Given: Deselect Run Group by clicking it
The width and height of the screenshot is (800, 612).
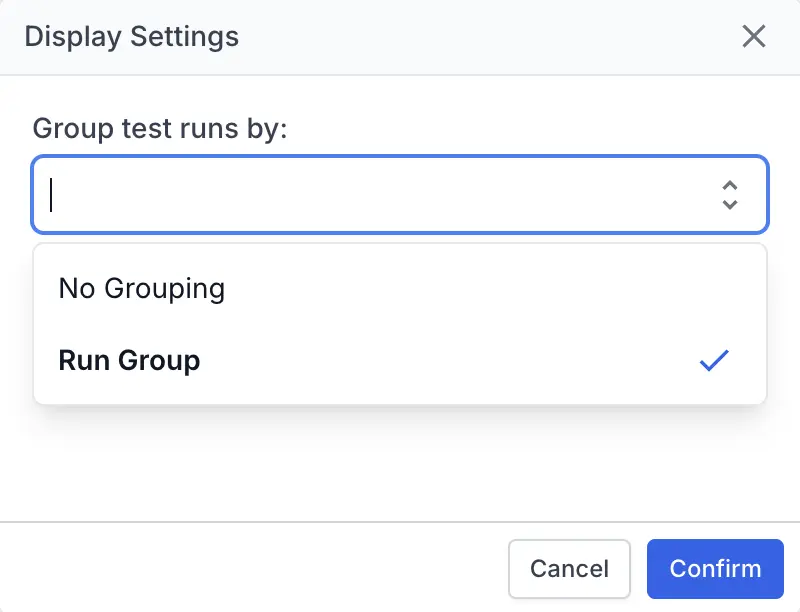Looking at the screenshot, I should pos(129,360).
